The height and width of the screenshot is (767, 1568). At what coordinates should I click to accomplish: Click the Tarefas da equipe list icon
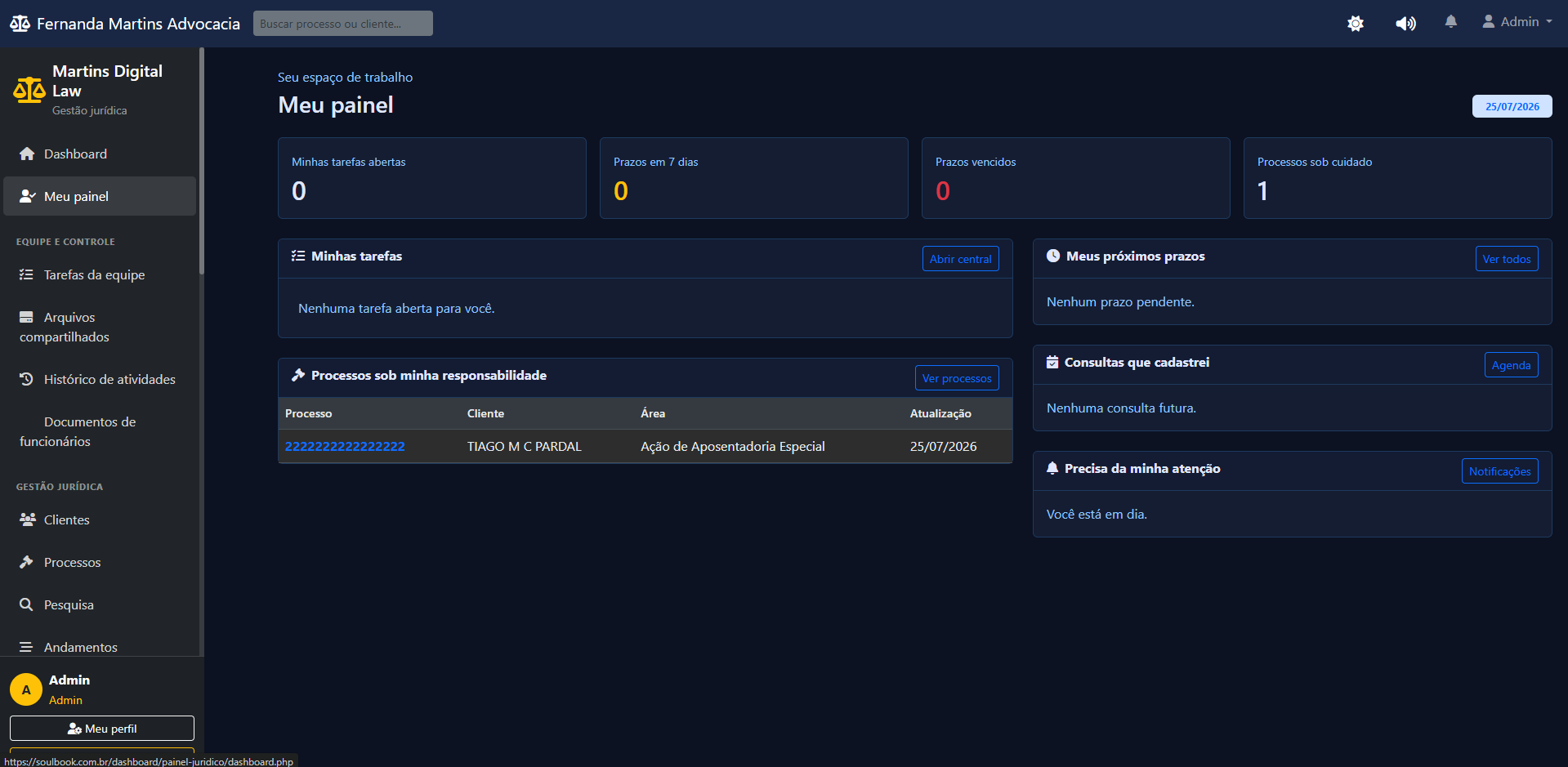(26, 274)
